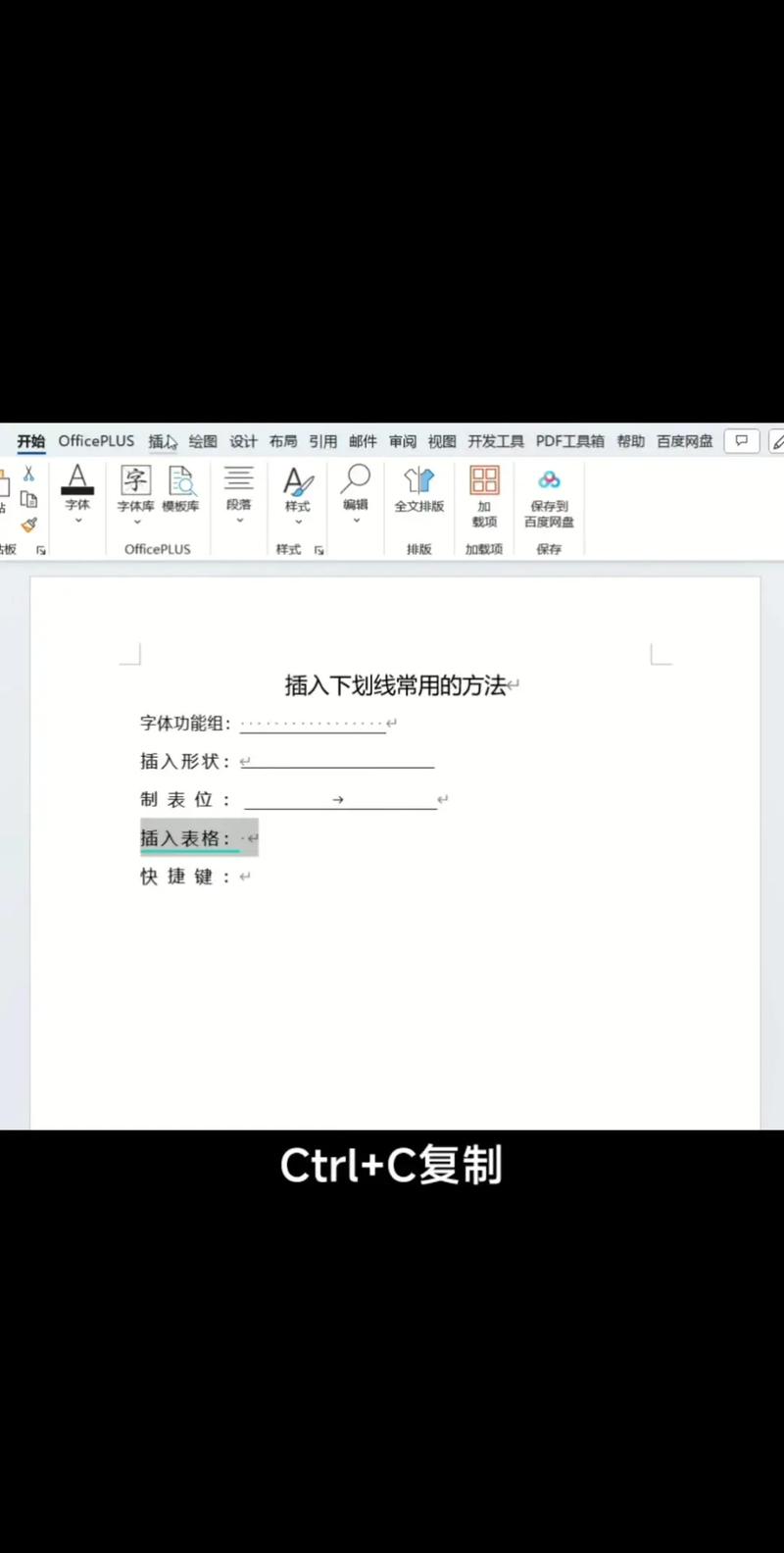Switch to the 百度网盘 tab
This screenshot has height=1553, width=784.
(x=685, y=441)
